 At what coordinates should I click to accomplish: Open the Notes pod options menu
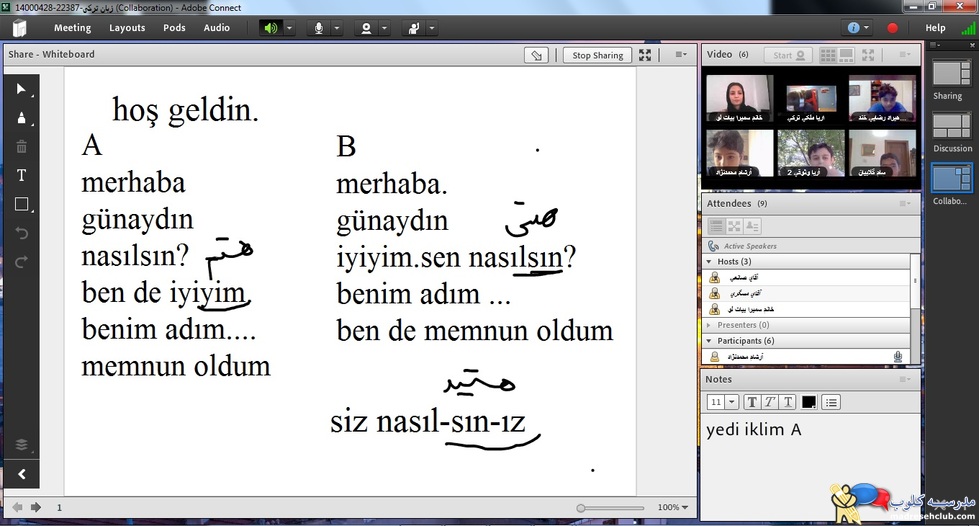coord(905,379)
